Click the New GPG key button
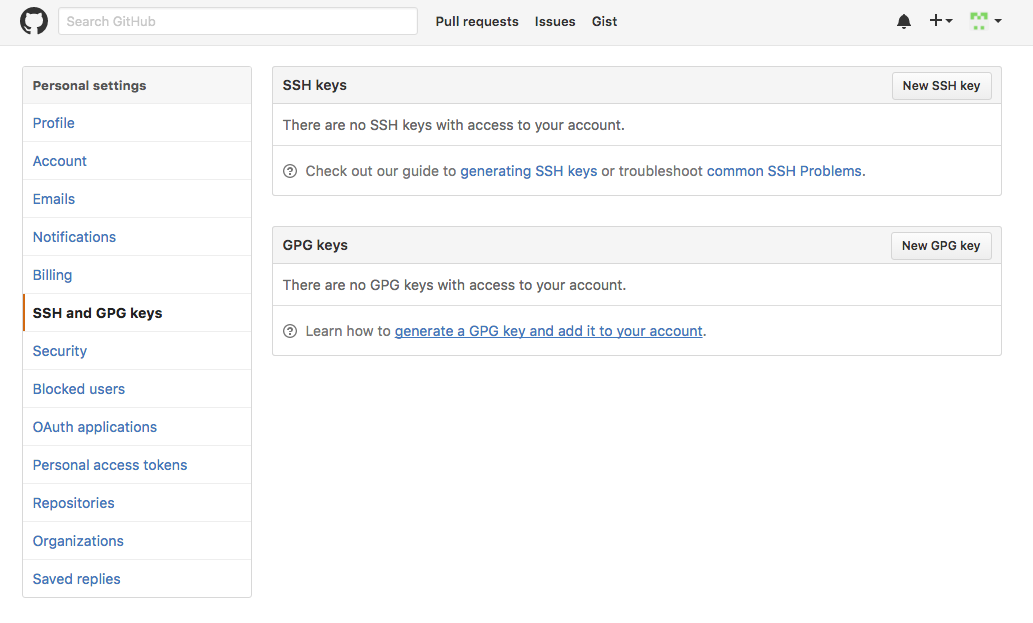Image resolution: width=1033 pixels, height=623 pixels. 941,245
